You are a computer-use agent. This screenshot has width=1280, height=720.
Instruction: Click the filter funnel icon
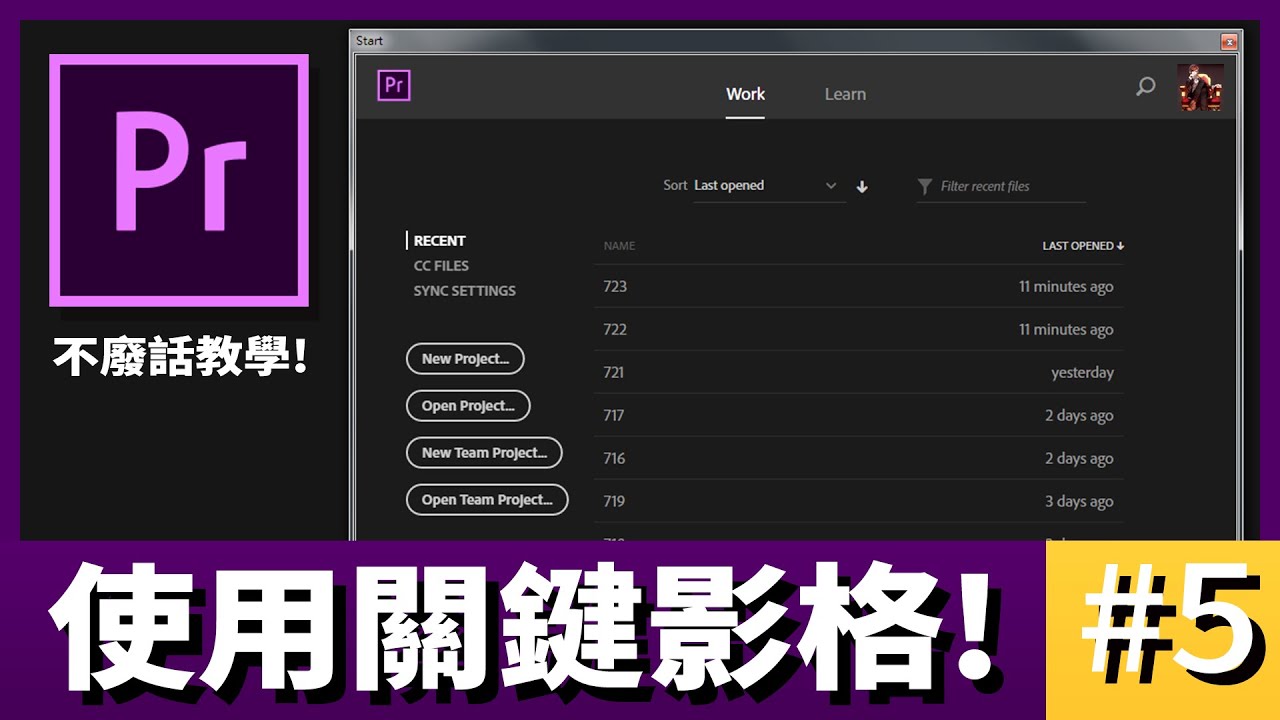pos(925,186)
